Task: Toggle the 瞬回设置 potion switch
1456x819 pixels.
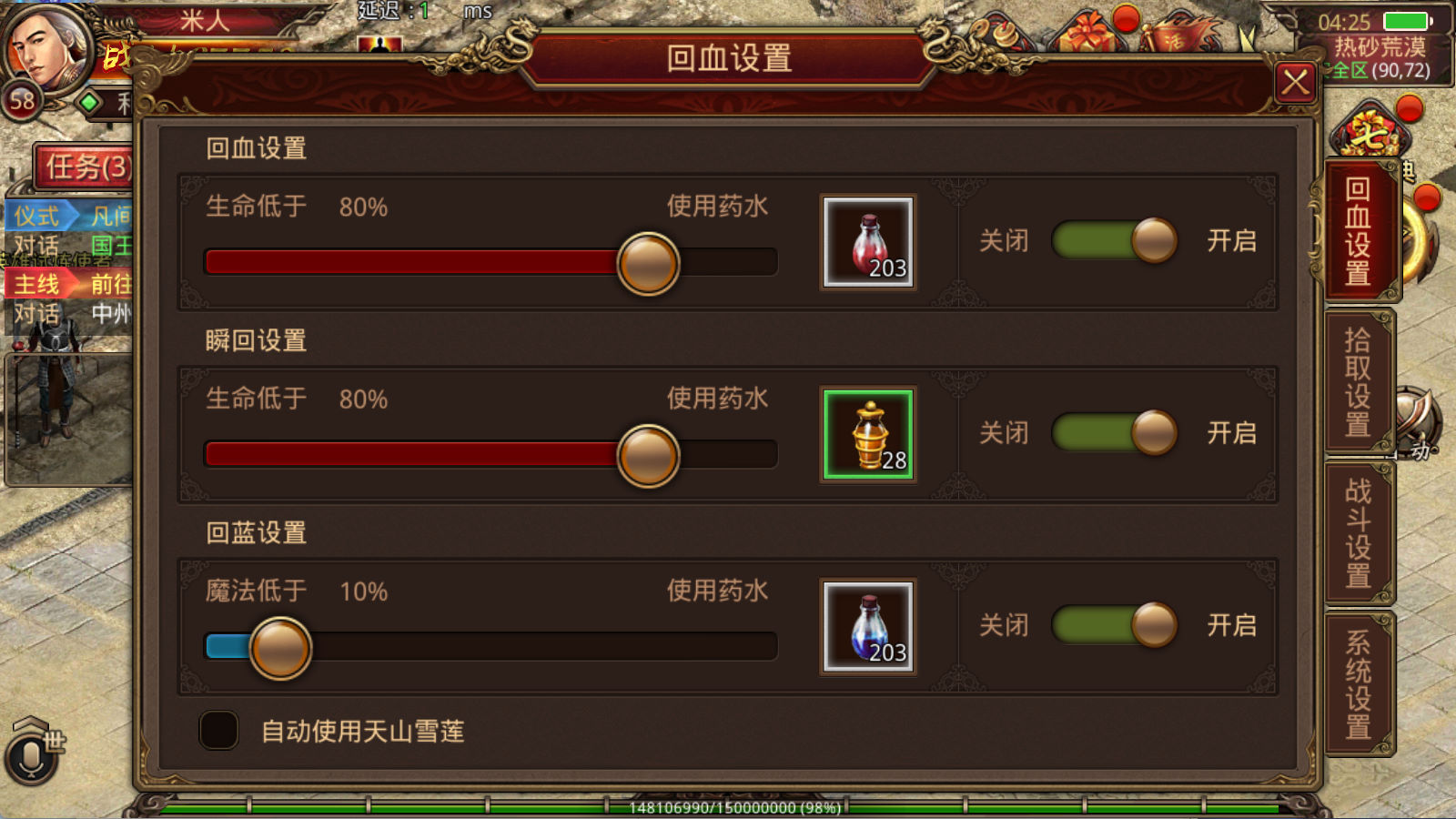Action: [x=1116, y=433]
